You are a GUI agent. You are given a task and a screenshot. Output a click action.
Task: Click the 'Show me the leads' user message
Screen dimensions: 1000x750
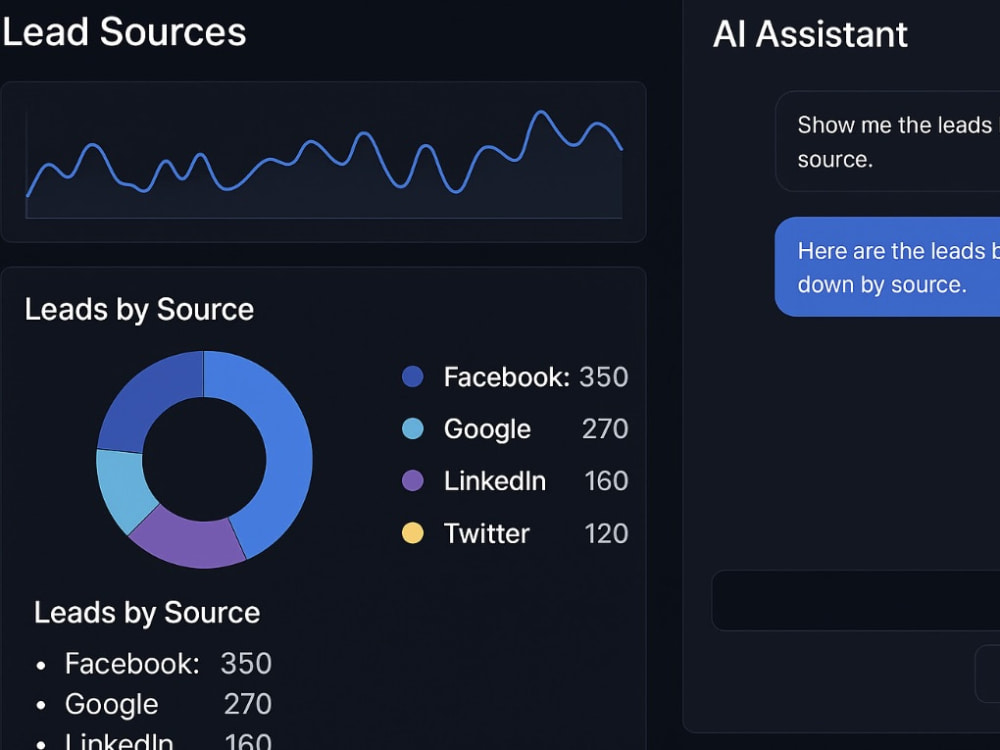887,141
